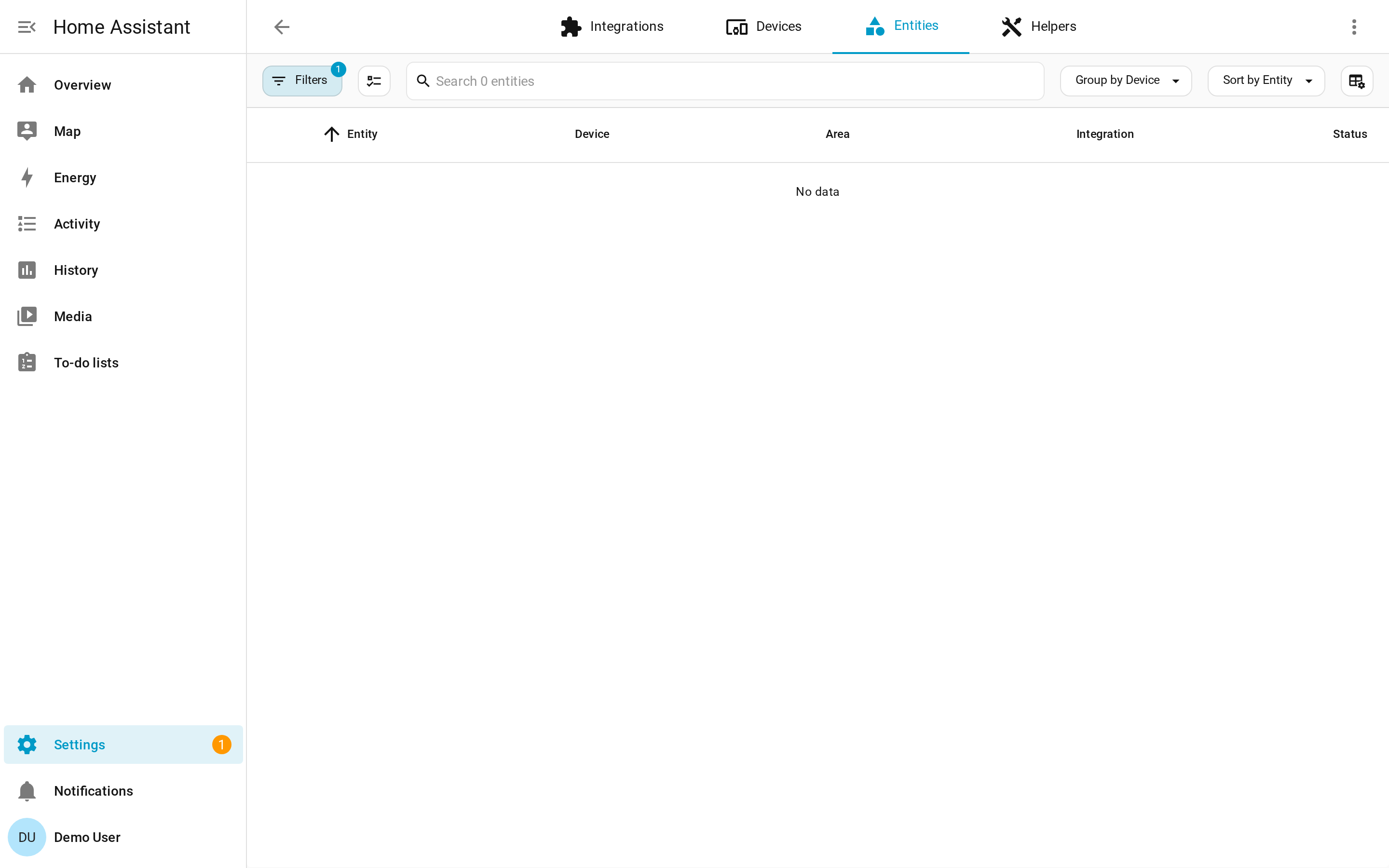The height and width of the screenshot is (868, 1389).
Task: Click the Home Assistant title
Action: (122, 27)
